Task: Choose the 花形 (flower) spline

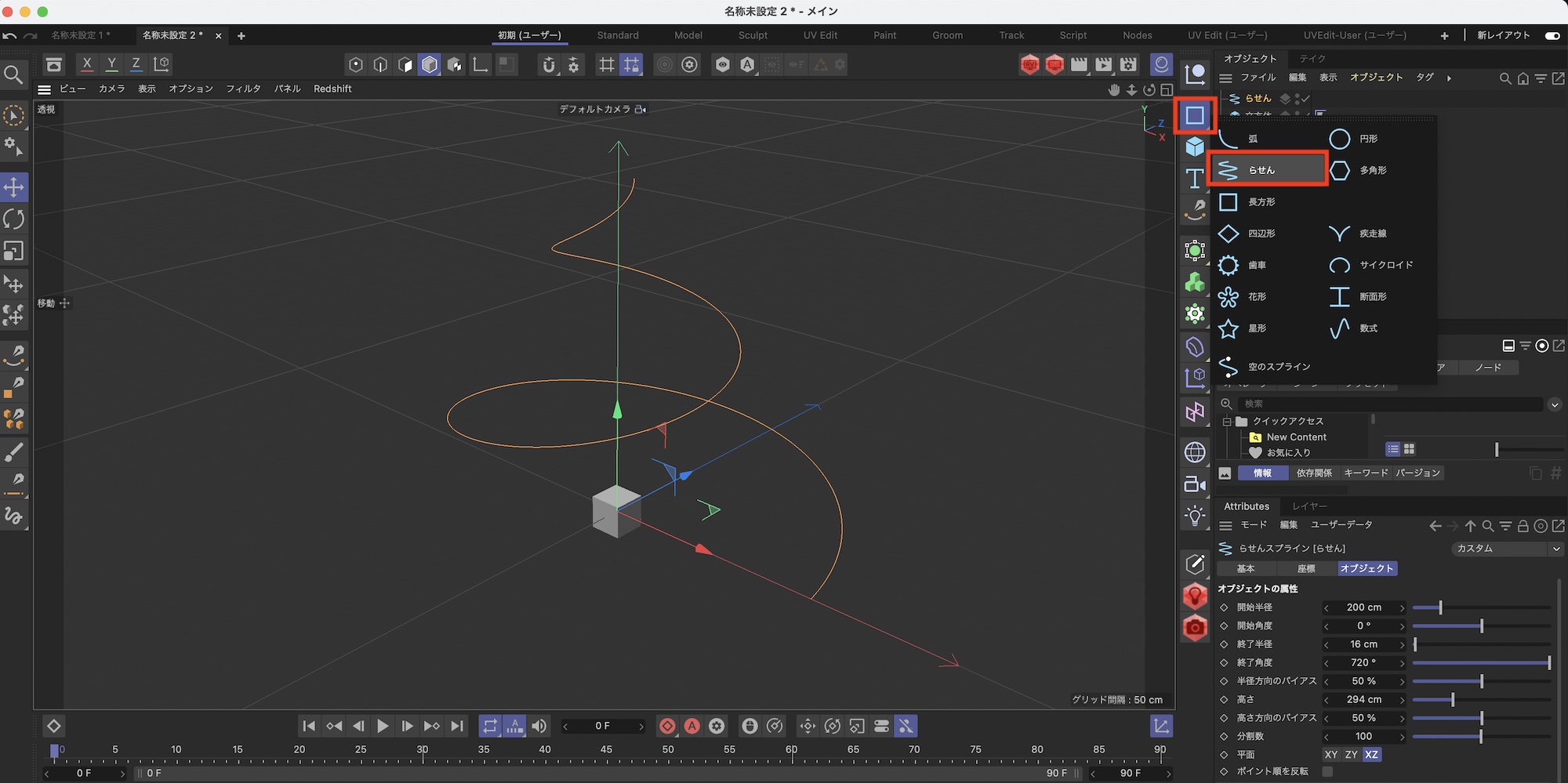Action: 1229,297
